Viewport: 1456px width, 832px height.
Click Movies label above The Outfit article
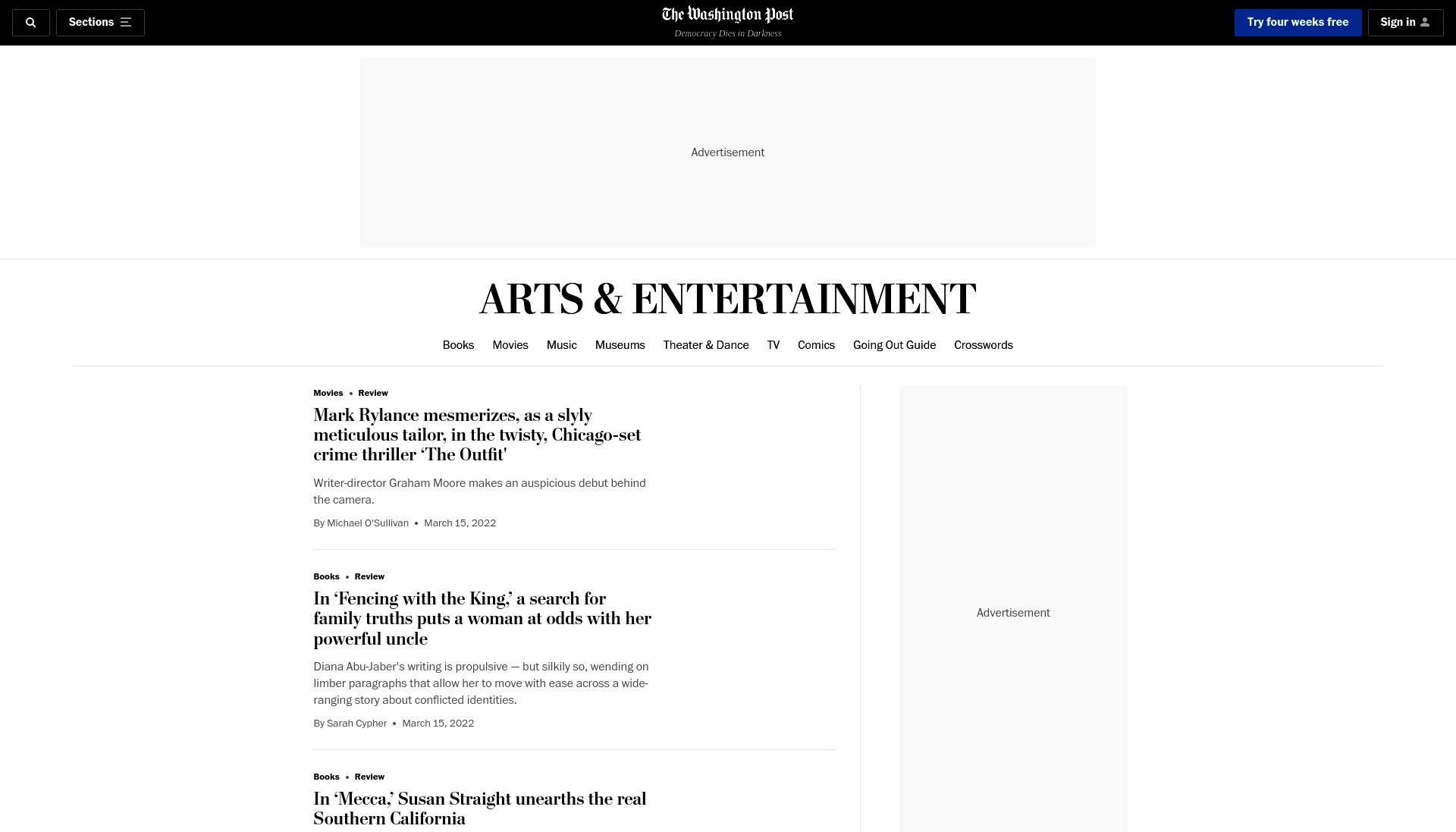click(328, 393)
